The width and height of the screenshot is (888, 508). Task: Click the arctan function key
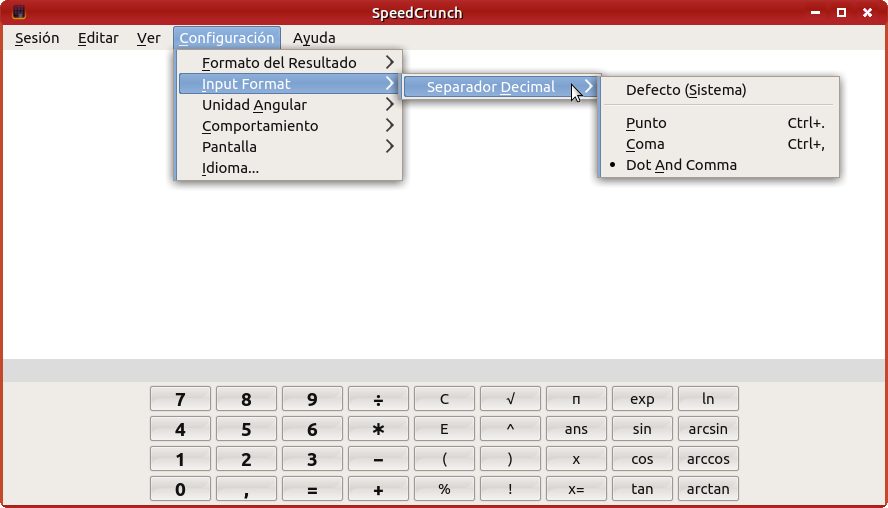(x=708, y=489)
